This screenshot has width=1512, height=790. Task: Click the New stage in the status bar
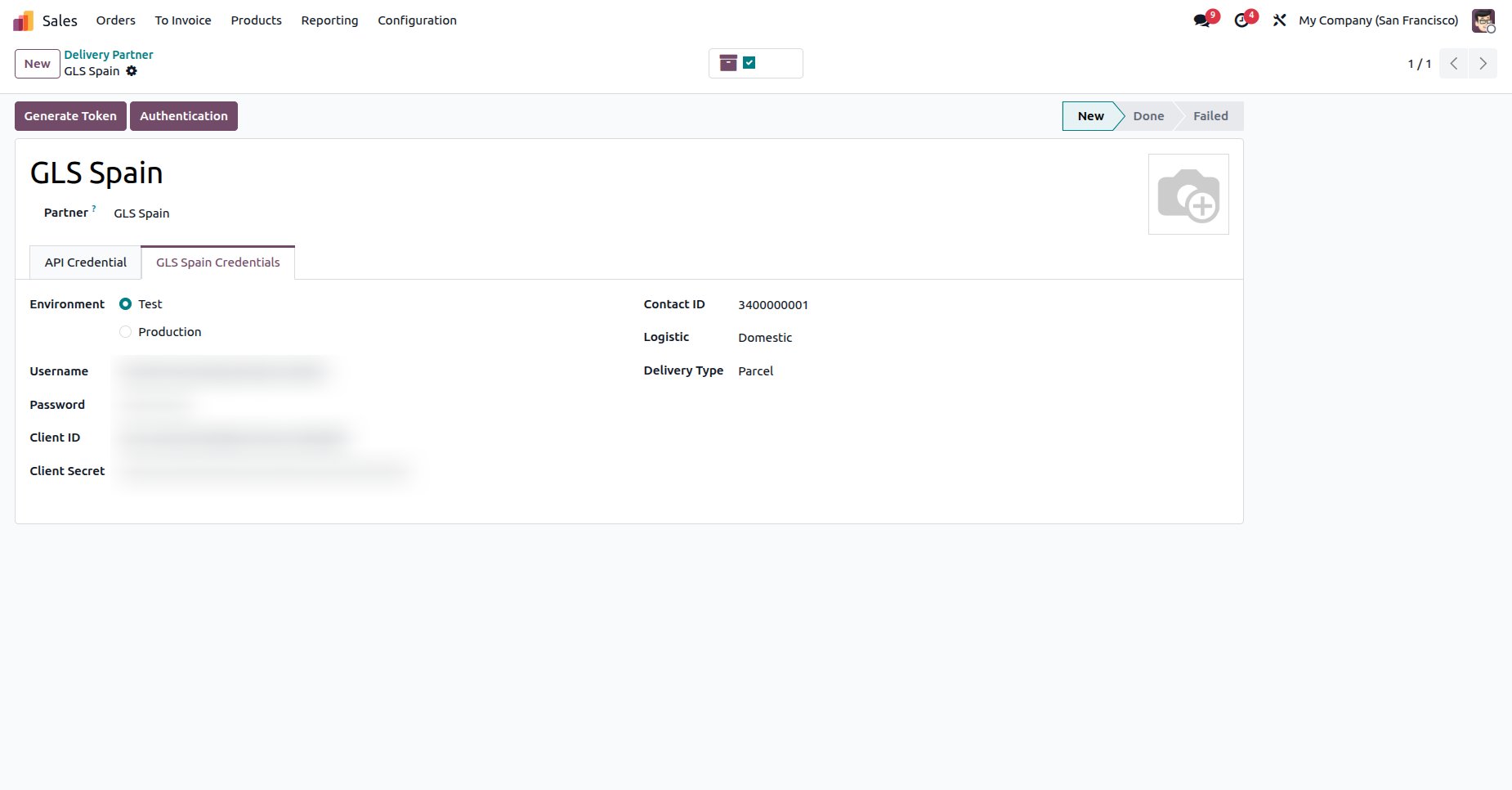(1090, 116)
